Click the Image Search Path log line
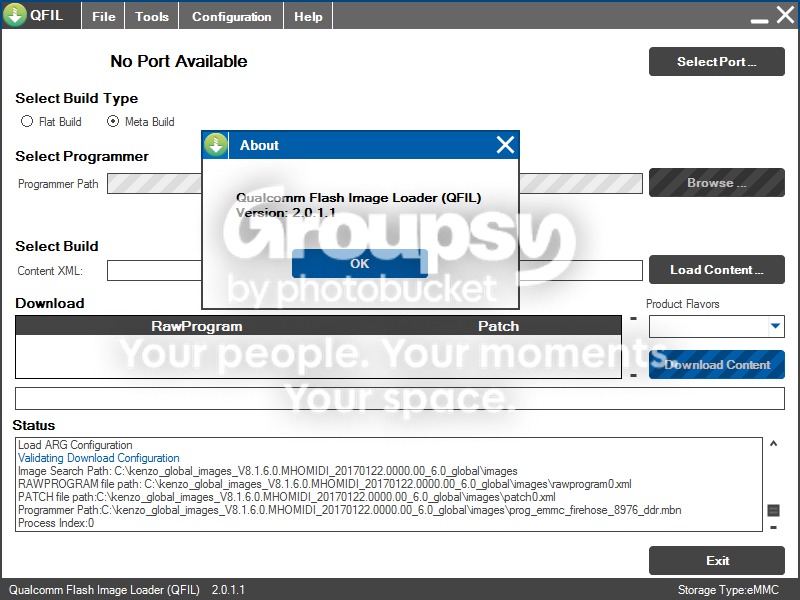The image size is (800, 600). tap(267, 471)
